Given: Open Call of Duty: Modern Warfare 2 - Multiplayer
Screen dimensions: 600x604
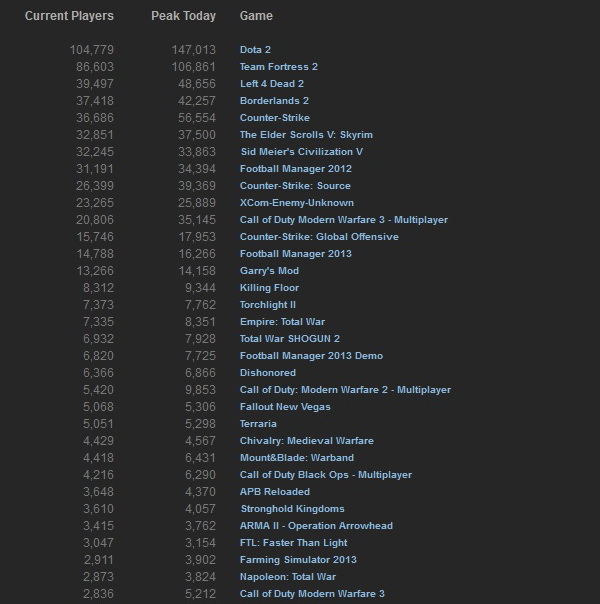Looking at the screenshot, I should coord(345,389).
